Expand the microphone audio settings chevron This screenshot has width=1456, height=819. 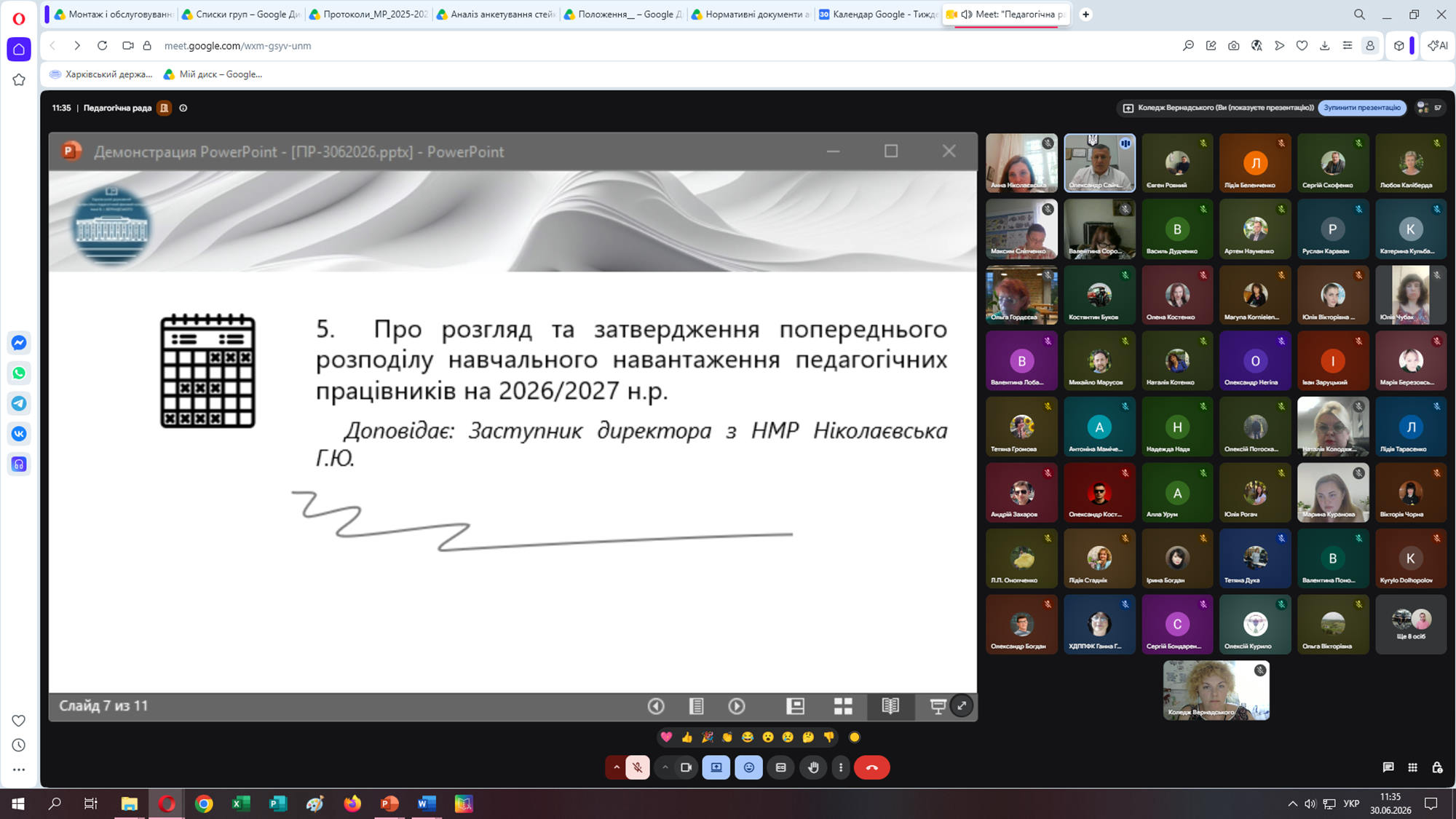pos(616,767)
